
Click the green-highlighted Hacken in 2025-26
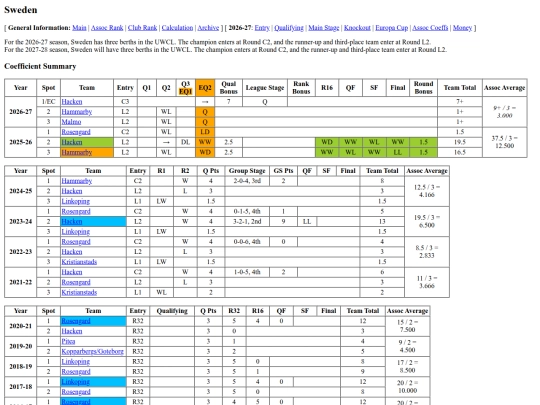coord(72,142)
